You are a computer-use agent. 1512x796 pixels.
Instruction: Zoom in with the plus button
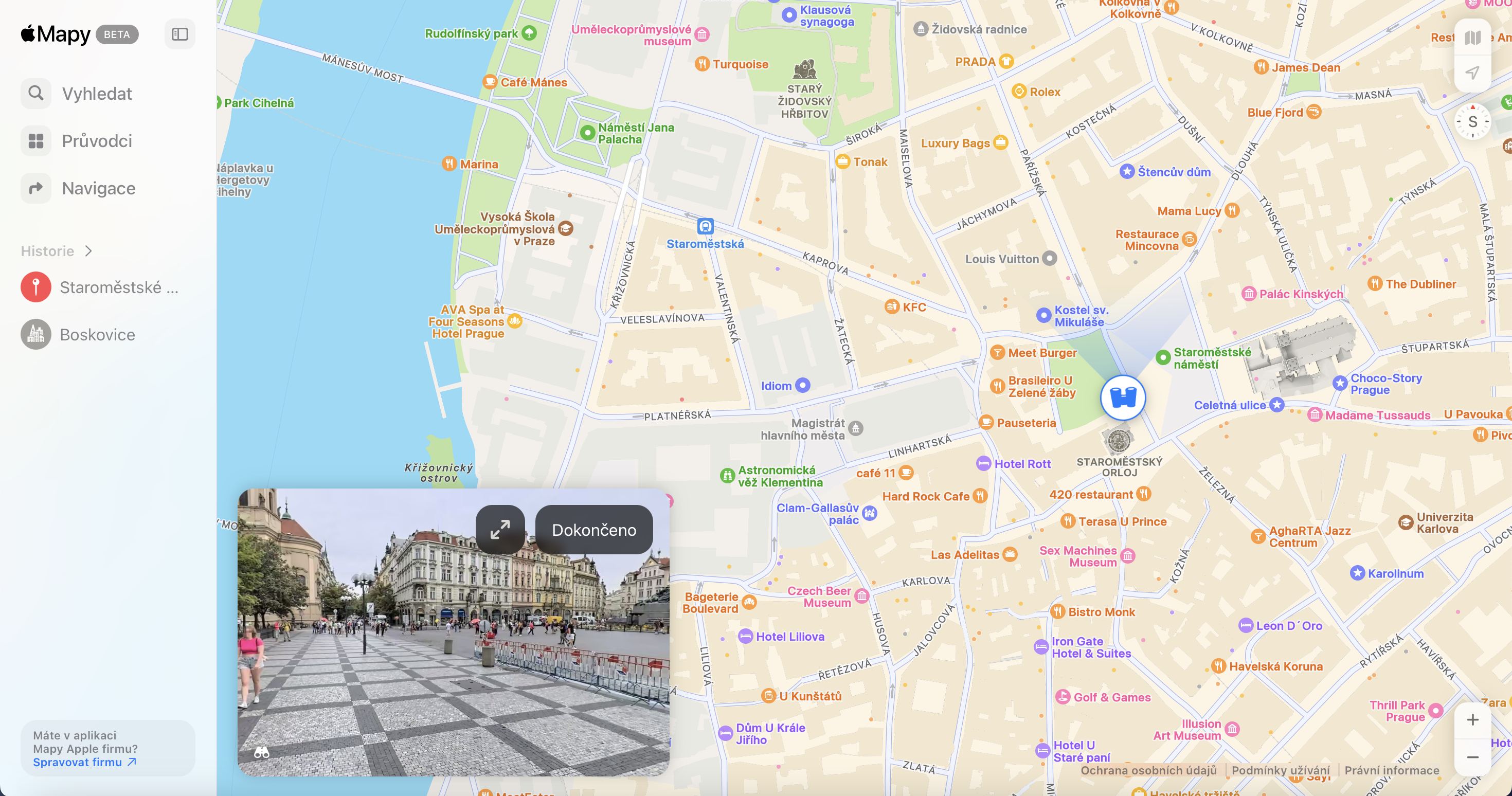[x=1472, y=720]
